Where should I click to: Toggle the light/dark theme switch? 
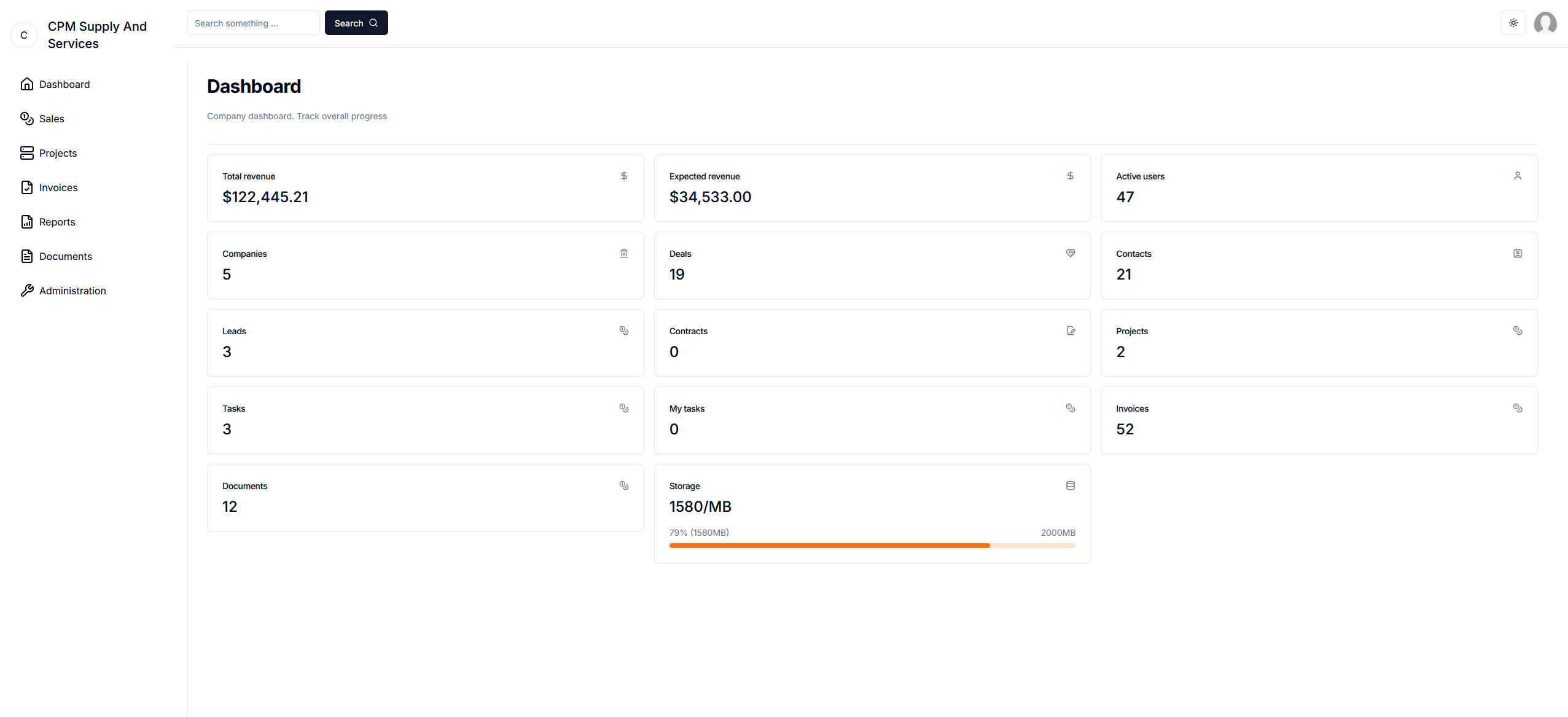[1513, 23]
